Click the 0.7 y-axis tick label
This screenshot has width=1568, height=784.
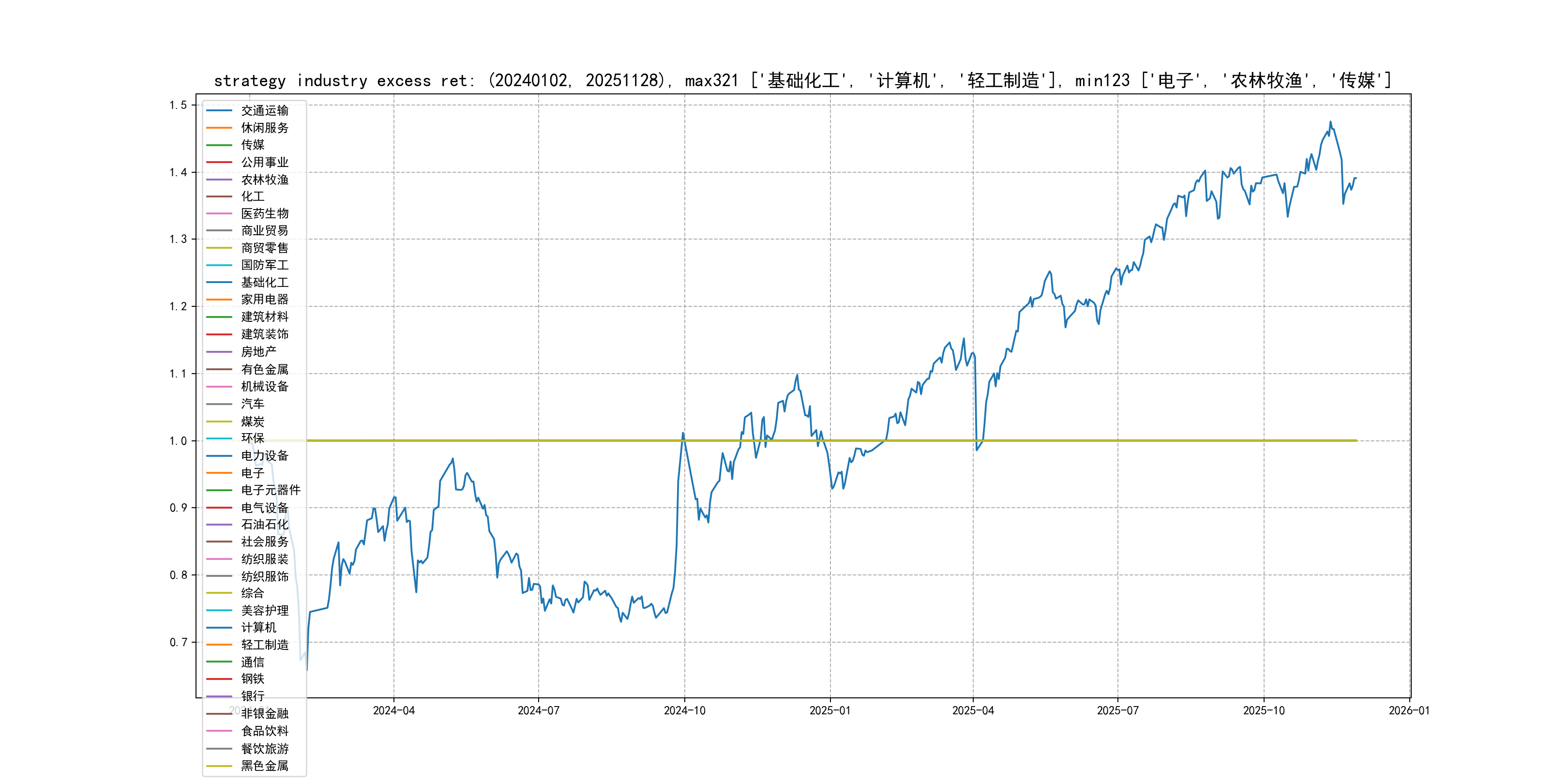point(178,642)
